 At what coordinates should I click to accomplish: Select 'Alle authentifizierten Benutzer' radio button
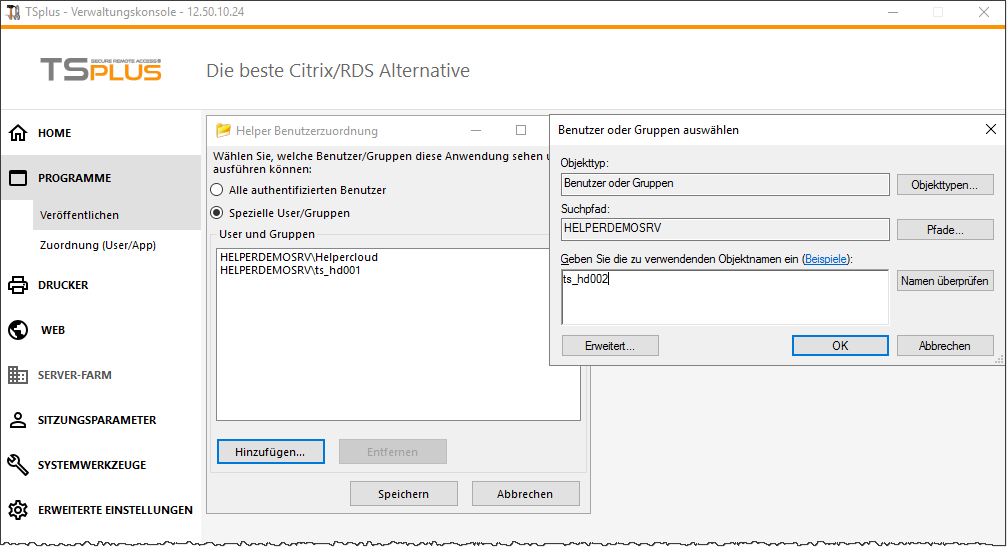tap(216, 190)
